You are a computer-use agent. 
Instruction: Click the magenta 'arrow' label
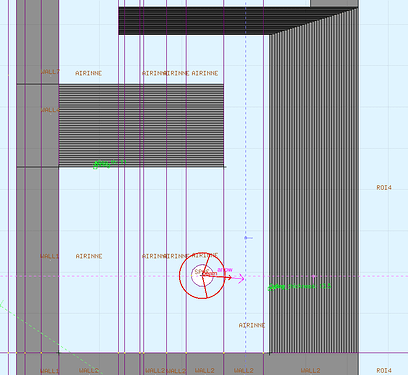coord(225,270)
